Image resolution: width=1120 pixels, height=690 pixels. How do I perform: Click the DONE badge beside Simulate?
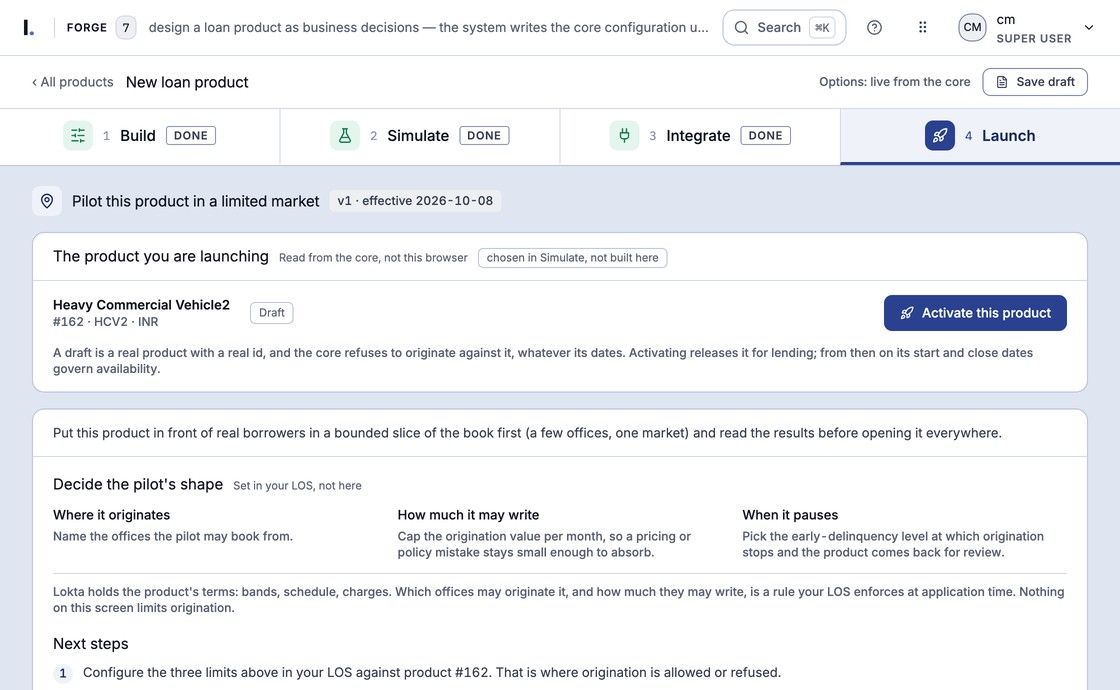484,136
